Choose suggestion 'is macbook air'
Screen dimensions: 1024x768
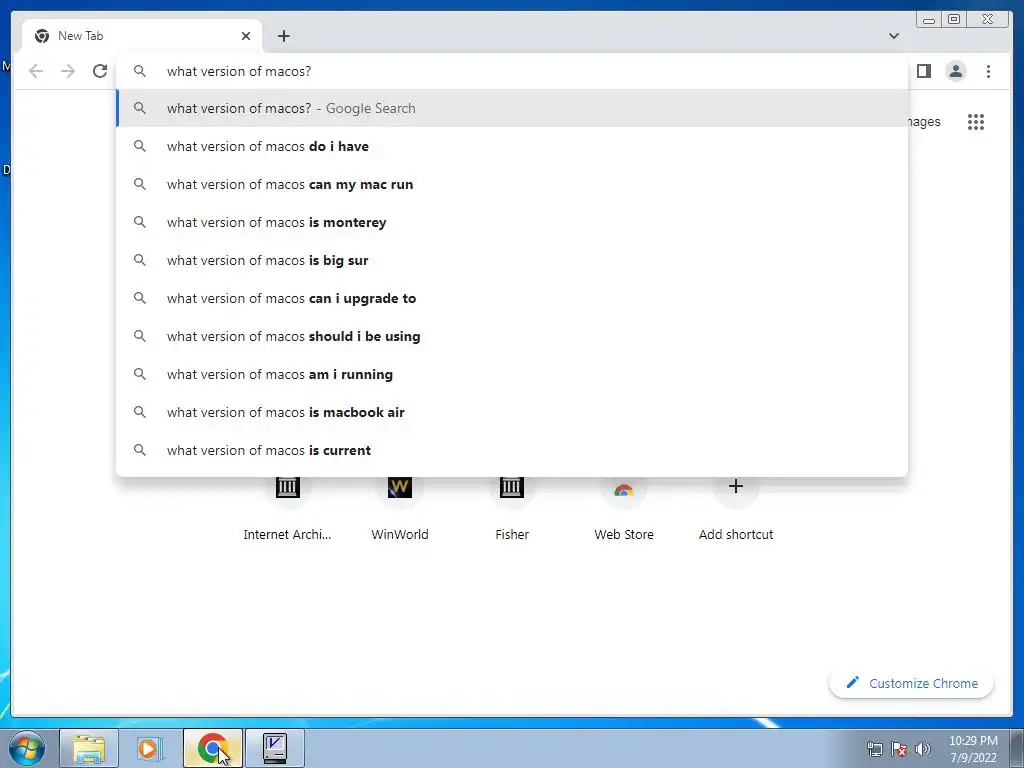[512, 411]
